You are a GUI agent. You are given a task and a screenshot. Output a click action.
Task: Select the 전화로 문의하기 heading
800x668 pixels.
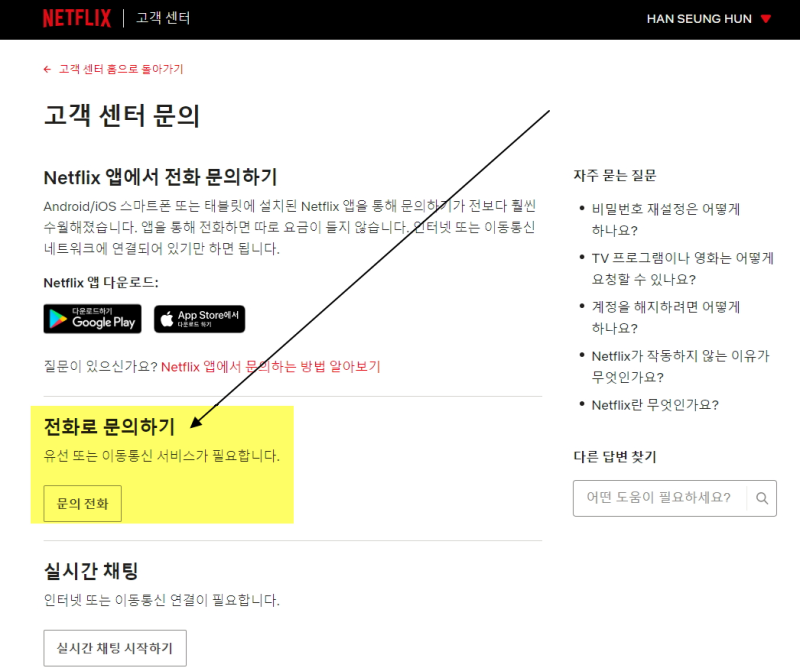pos(109,427)
